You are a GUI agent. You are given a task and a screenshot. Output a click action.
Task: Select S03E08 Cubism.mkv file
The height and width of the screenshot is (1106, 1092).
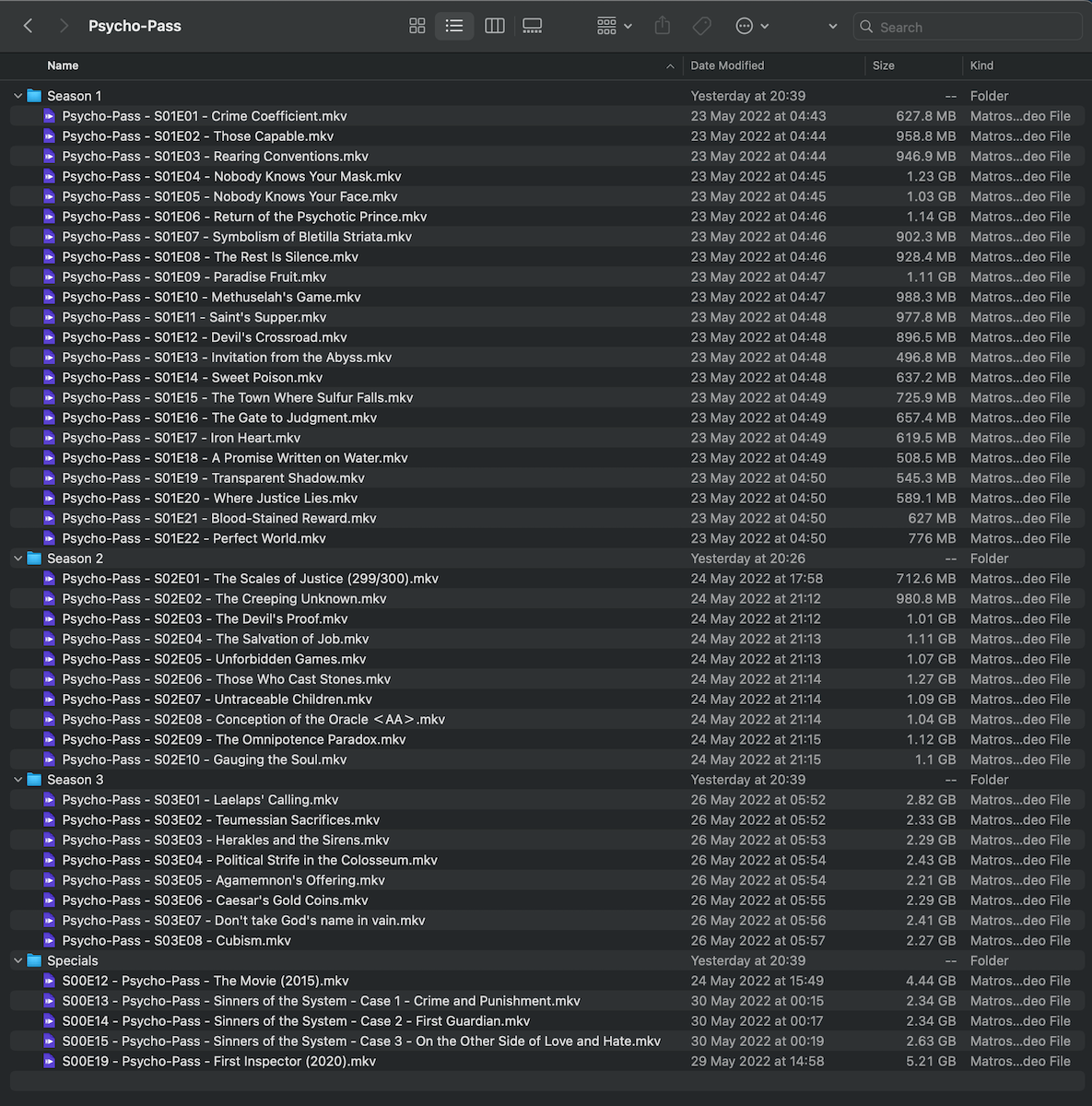(x=177, y=940)
